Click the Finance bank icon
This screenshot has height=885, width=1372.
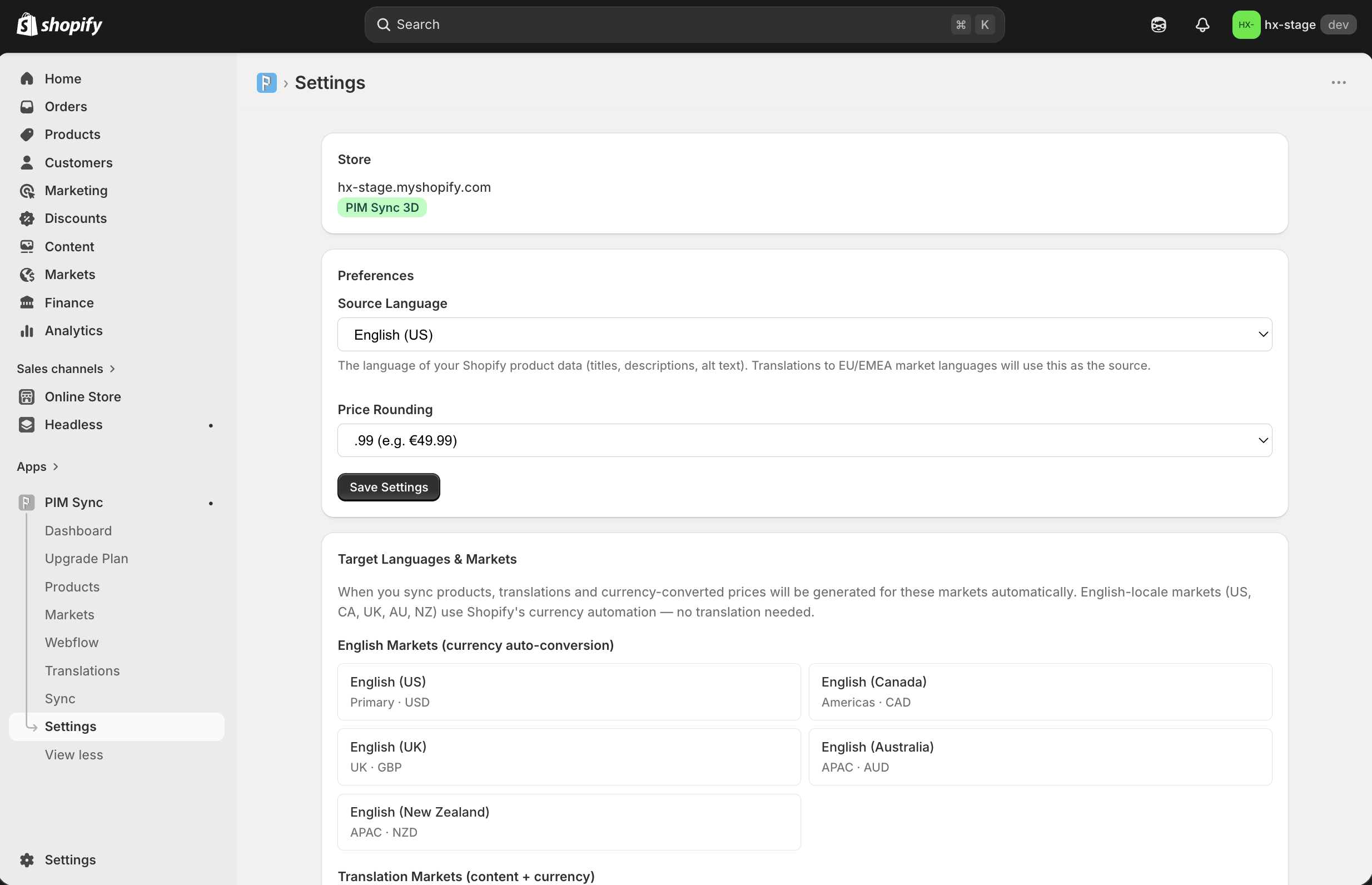[x=27, y=303]
